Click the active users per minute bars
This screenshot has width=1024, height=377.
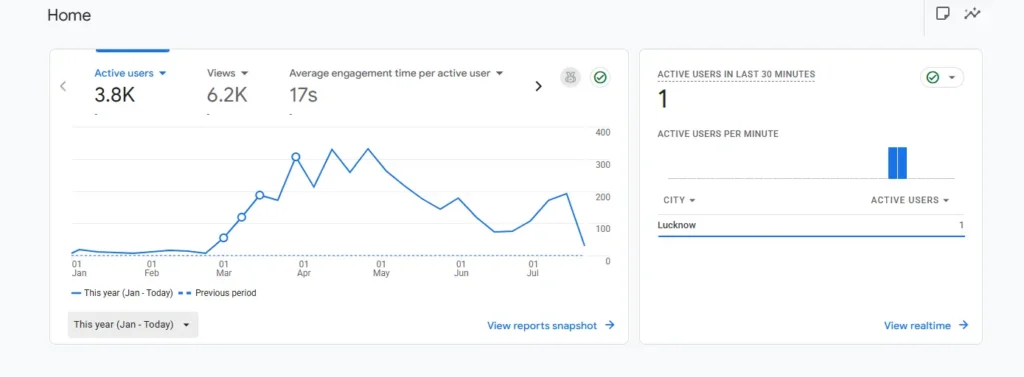coord(897,163)
